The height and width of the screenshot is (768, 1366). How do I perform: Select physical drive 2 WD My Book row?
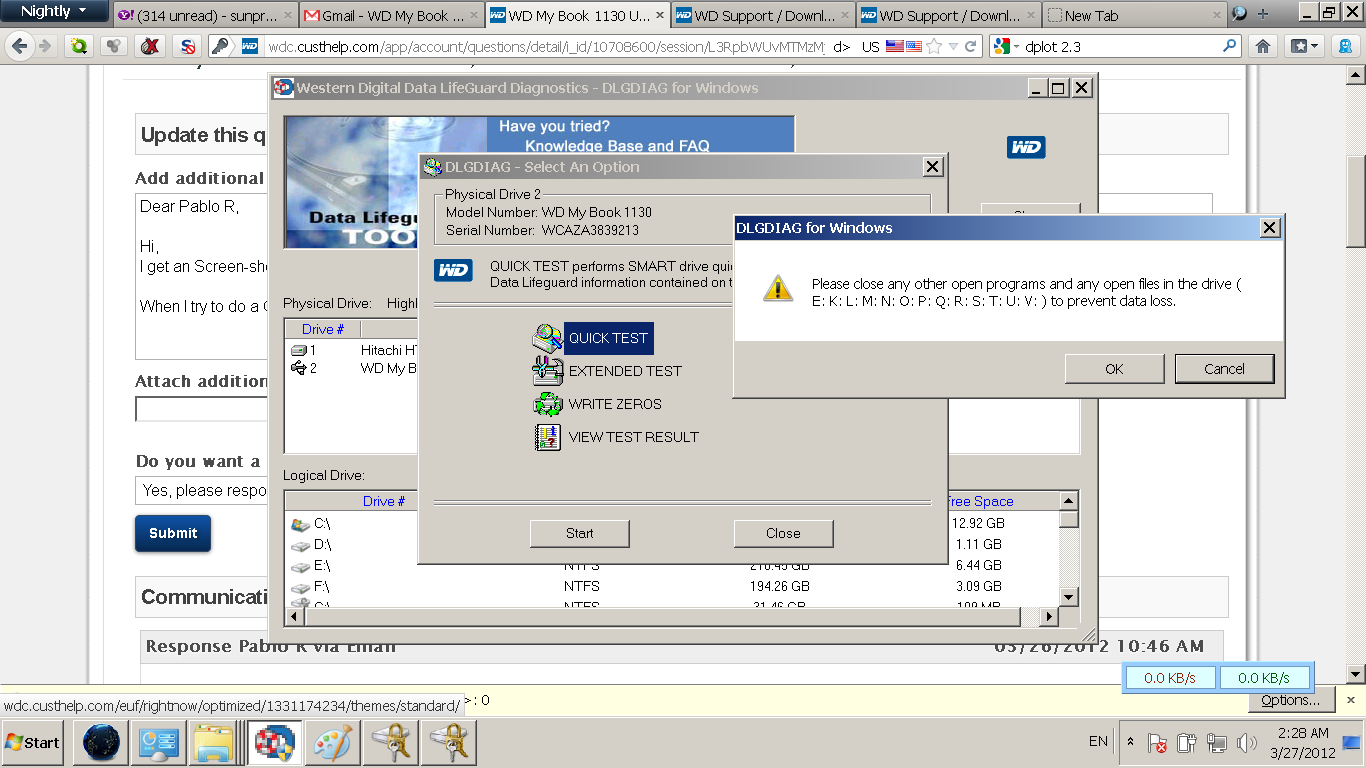pos(351,368)
